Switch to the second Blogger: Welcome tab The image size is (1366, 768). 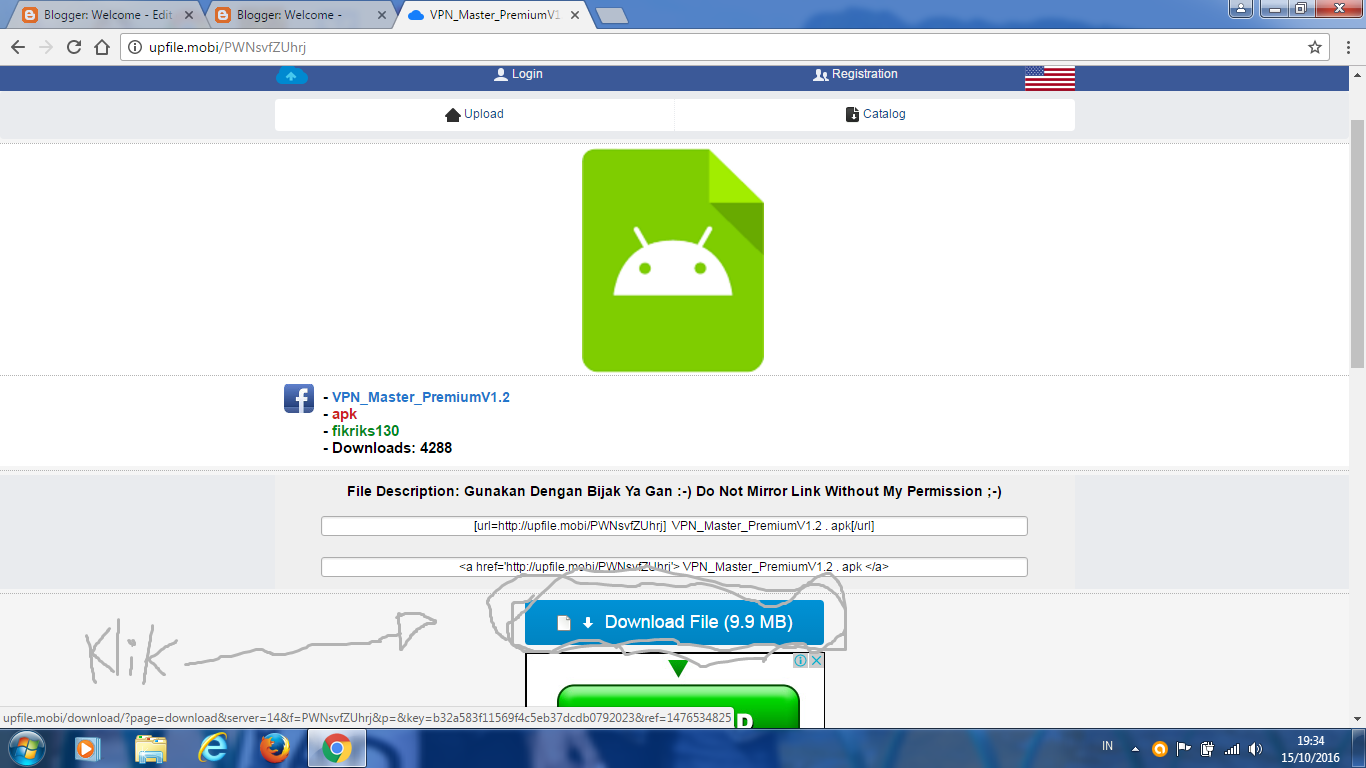tap(300, 15)
